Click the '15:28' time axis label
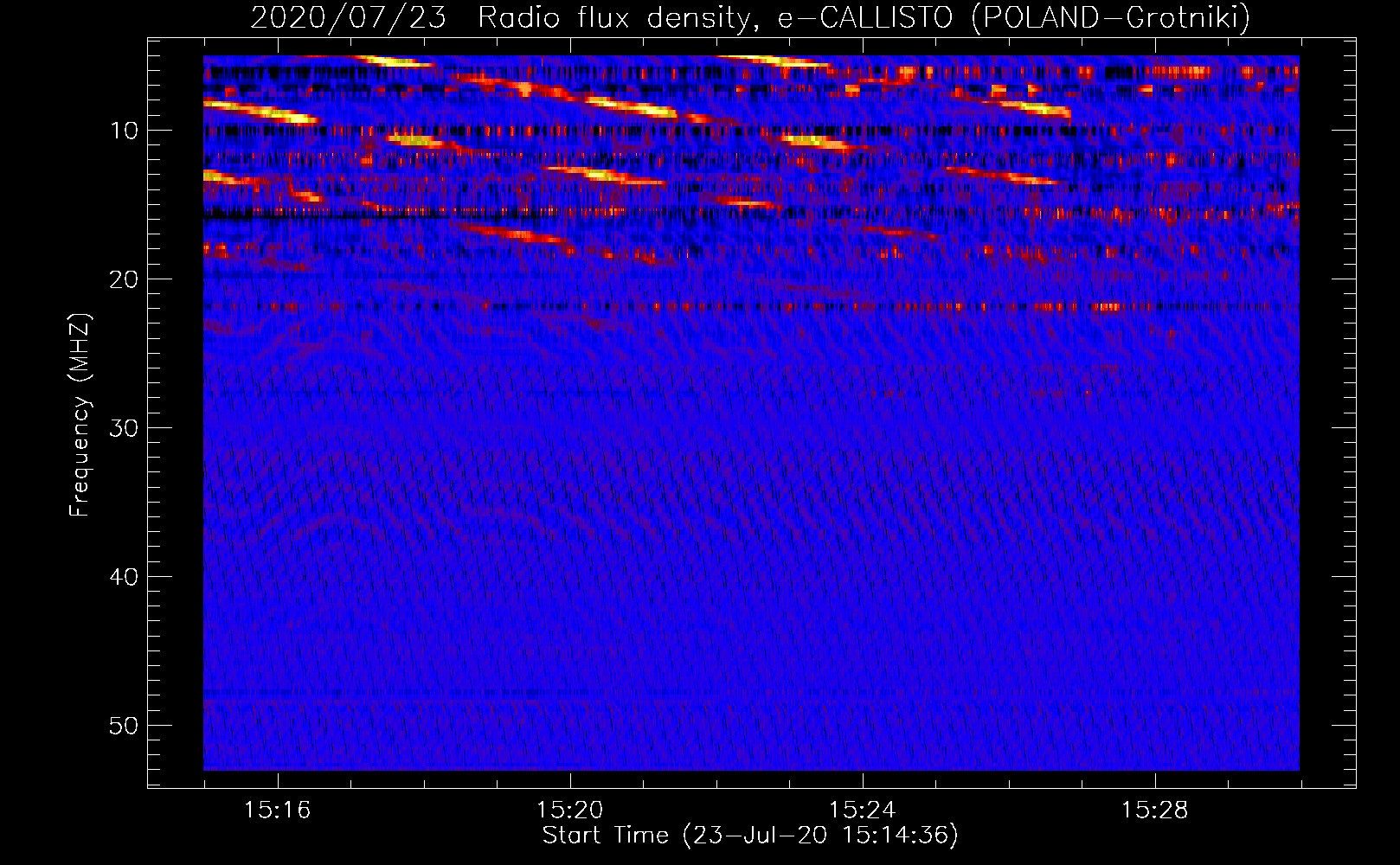1400x865 pixels. point(1154,811)
